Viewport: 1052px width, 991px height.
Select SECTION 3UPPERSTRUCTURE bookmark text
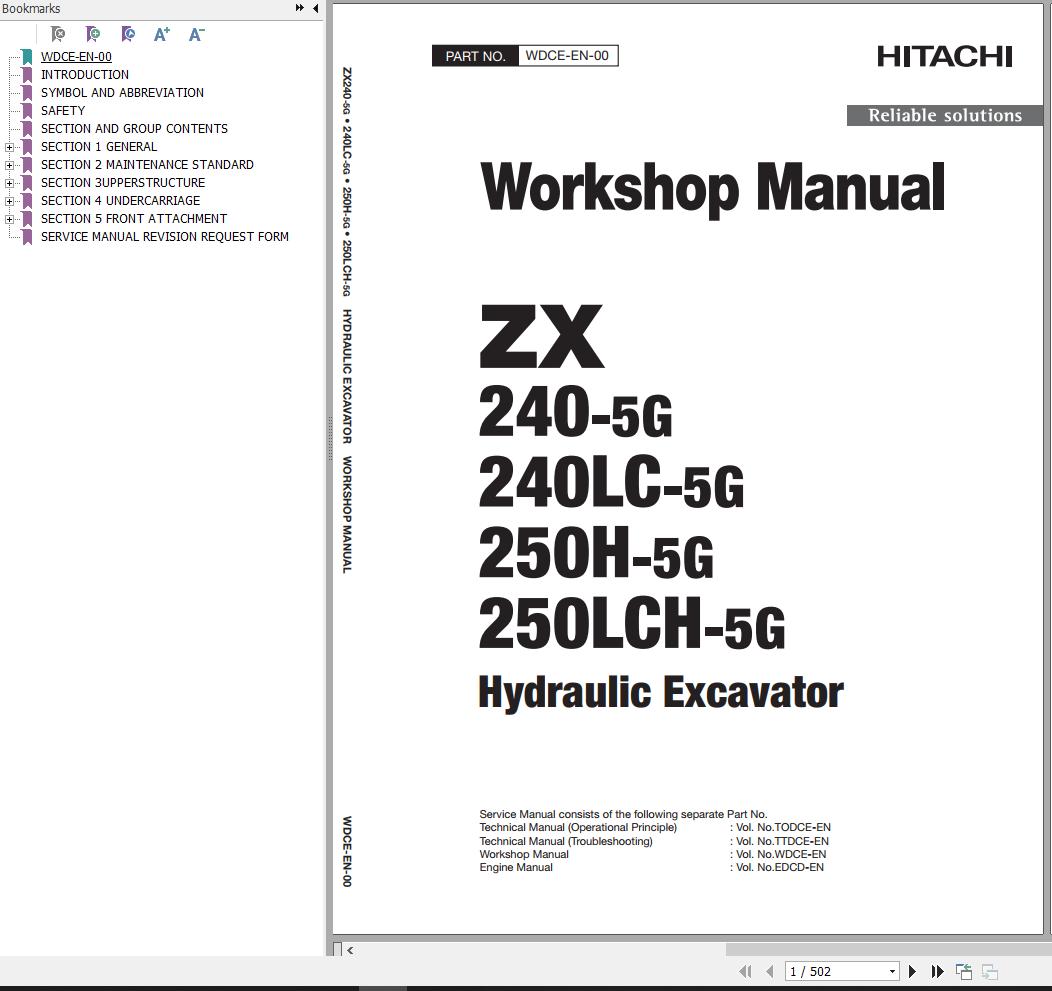[x=123, y=183]
